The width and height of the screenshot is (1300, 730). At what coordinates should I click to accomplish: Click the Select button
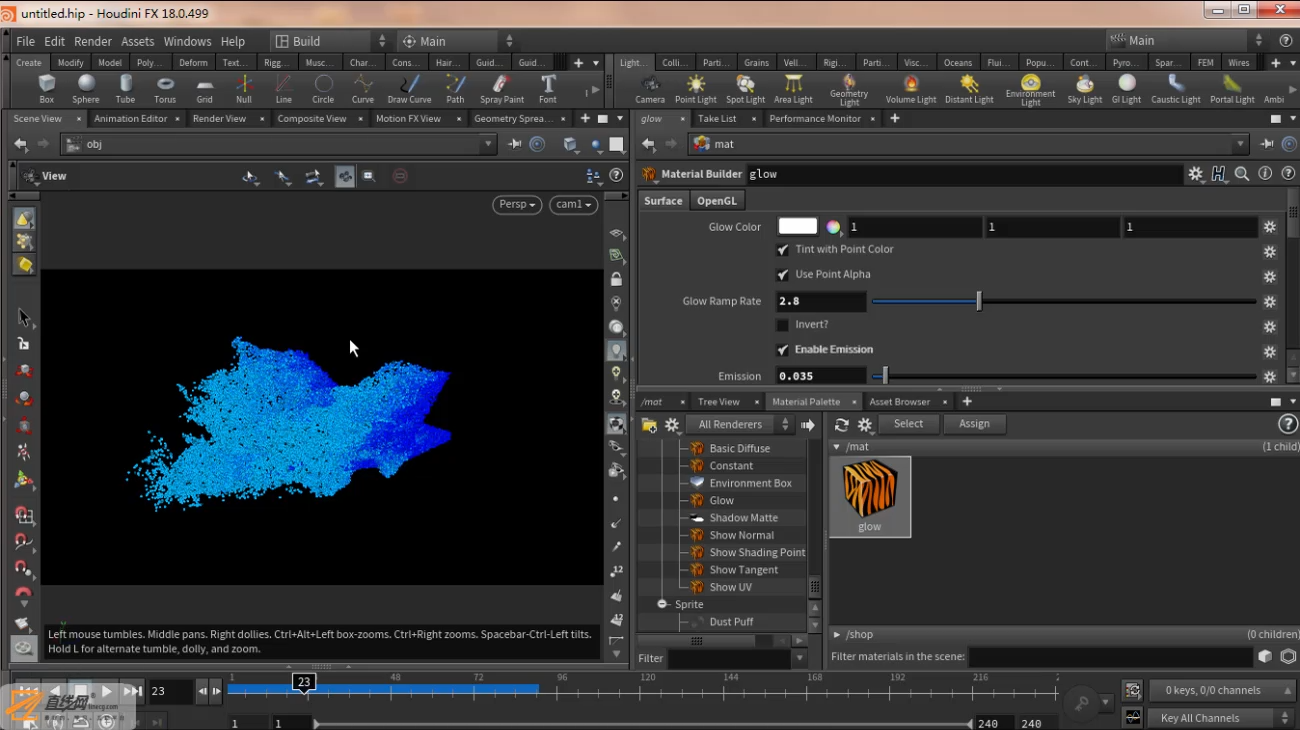[908, 424]
